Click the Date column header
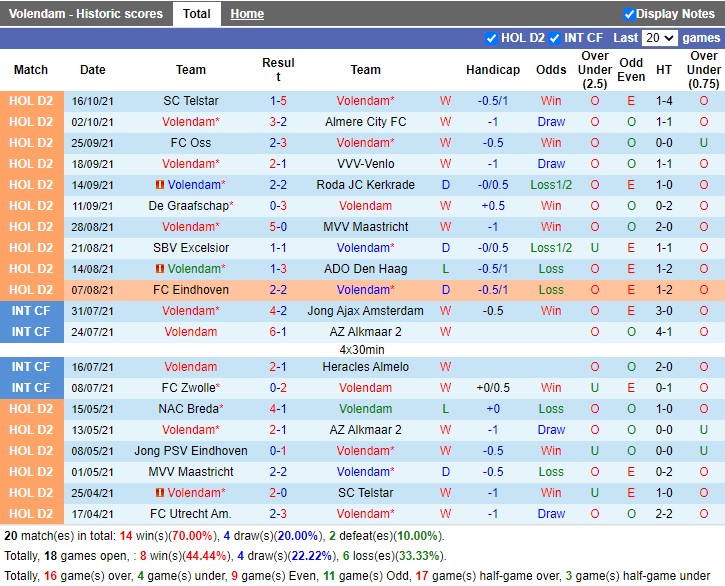Image resolution: width=725 pixels, height=586 pixels. (92, 70)
